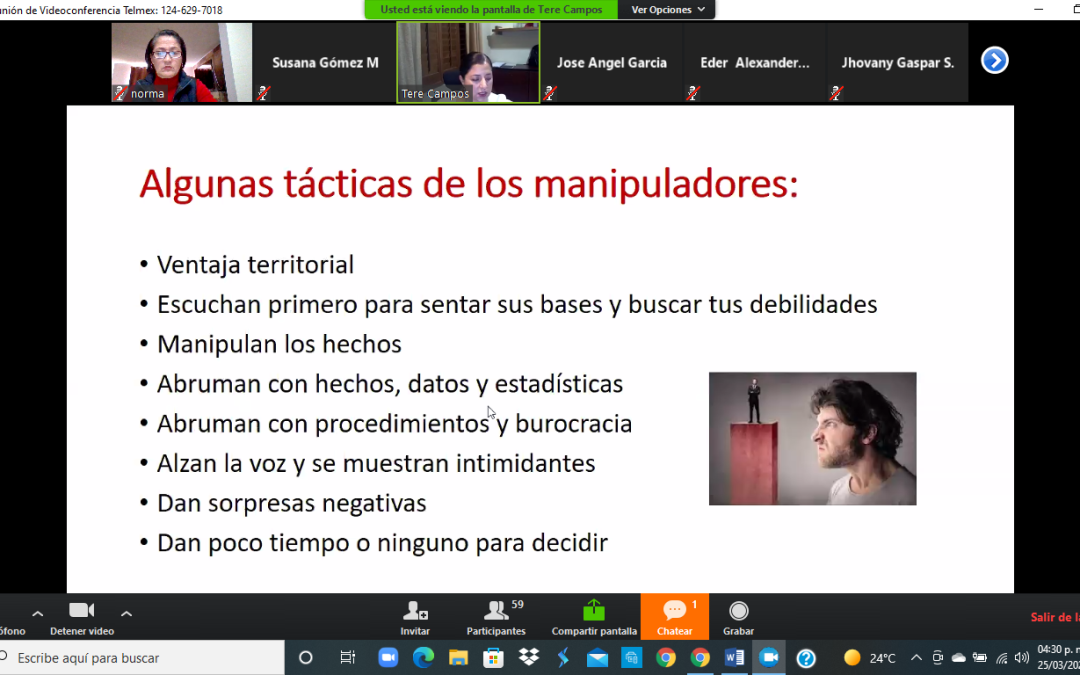Click the Windows Task View button

[x=347, y=658]
